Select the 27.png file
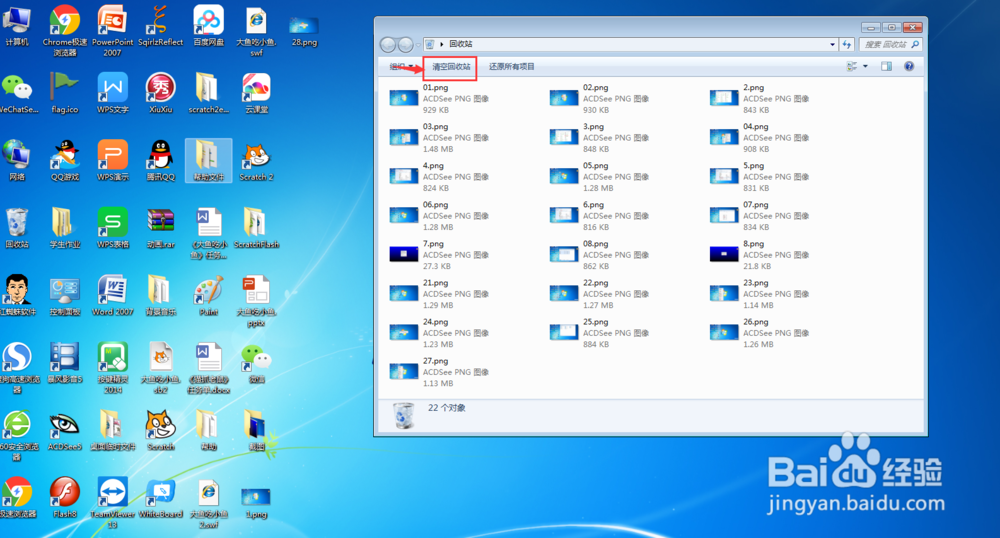The width and height of the screenshot is (1000, 538). coord(440,372)
